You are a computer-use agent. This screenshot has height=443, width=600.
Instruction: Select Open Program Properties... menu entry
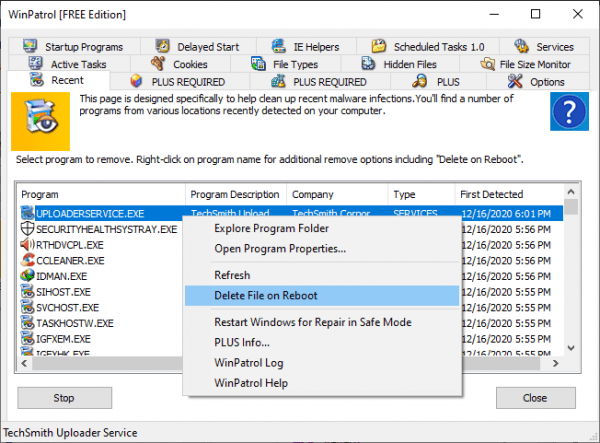pyautogui.click(x=322, y=249)
